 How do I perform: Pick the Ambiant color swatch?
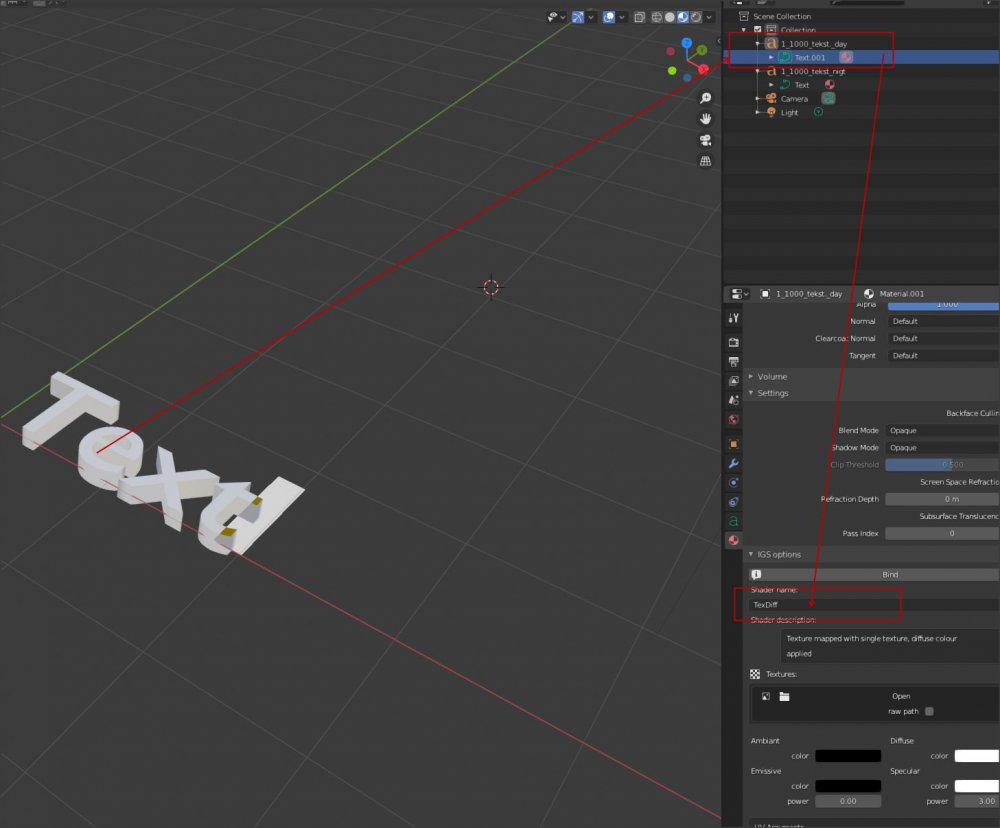[848, 756]
